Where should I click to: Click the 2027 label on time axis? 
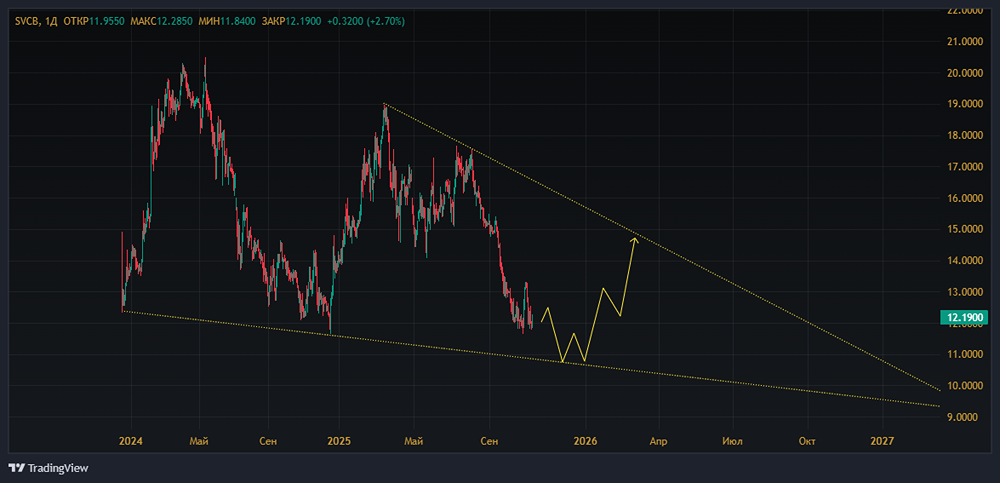tap(882, 441)
